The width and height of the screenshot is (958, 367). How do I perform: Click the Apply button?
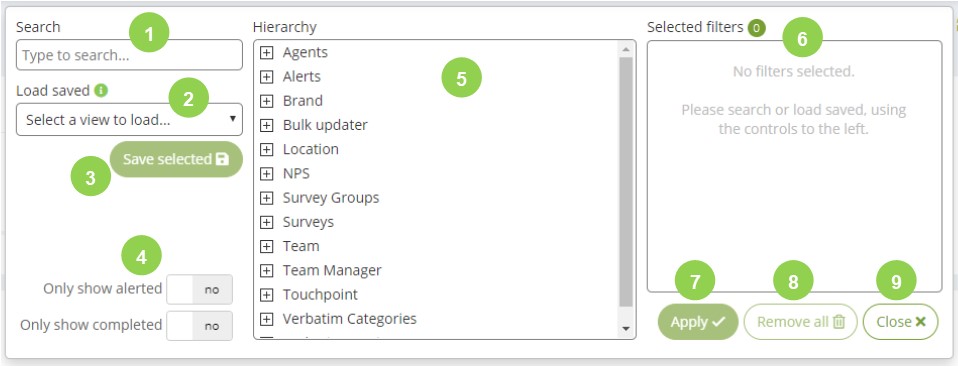(698, 322)
